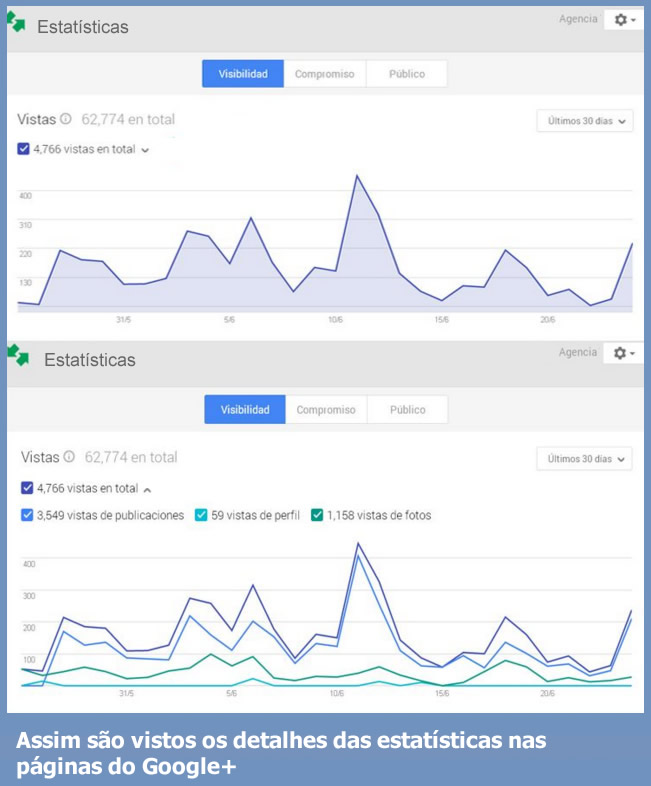The width and height of the screenshot is (651, 786).
Task: Click the 310 axis value on upper chart
Action: pyautogui.click(x=26, y=225)
